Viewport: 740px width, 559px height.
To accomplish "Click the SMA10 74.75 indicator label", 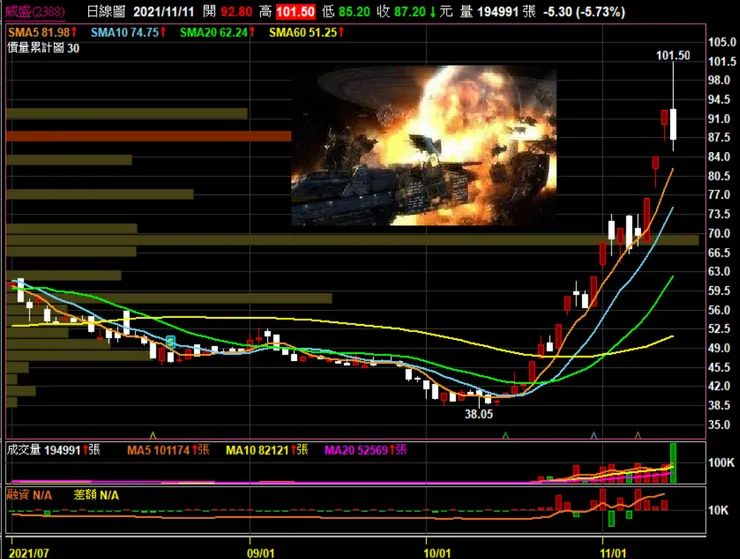I will [128, 33].
